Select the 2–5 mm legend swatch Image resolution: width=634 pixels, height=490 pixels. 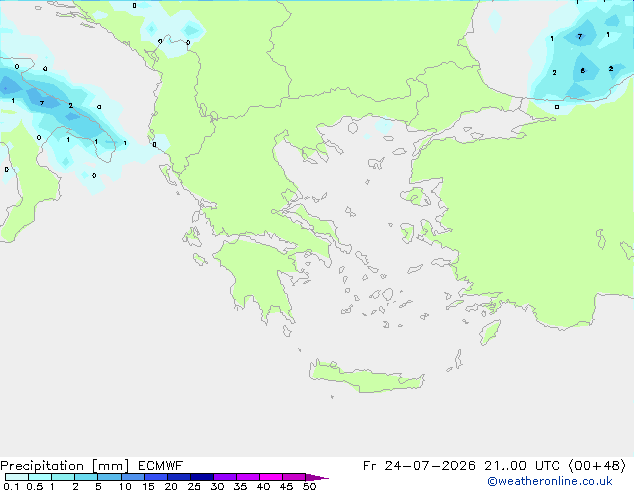click(86, 477)
